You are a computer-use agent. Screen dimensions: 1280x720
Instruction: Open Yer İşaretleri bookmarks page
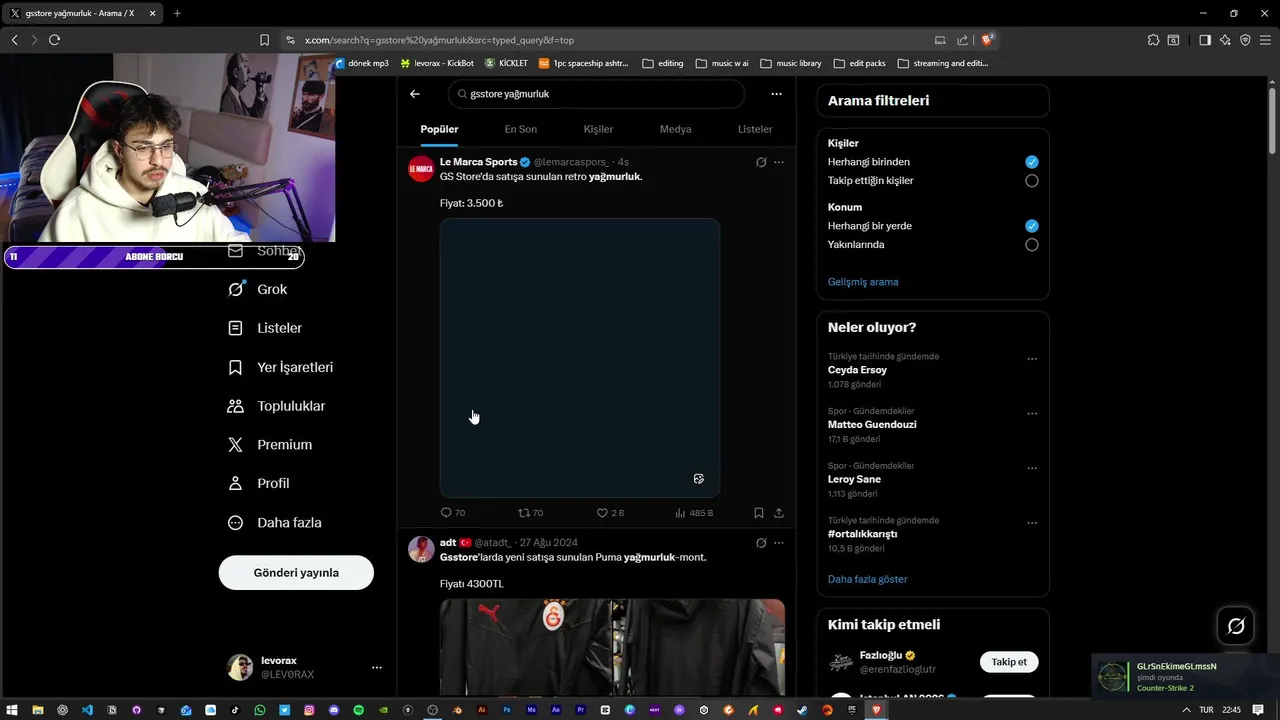coord(281,367)
